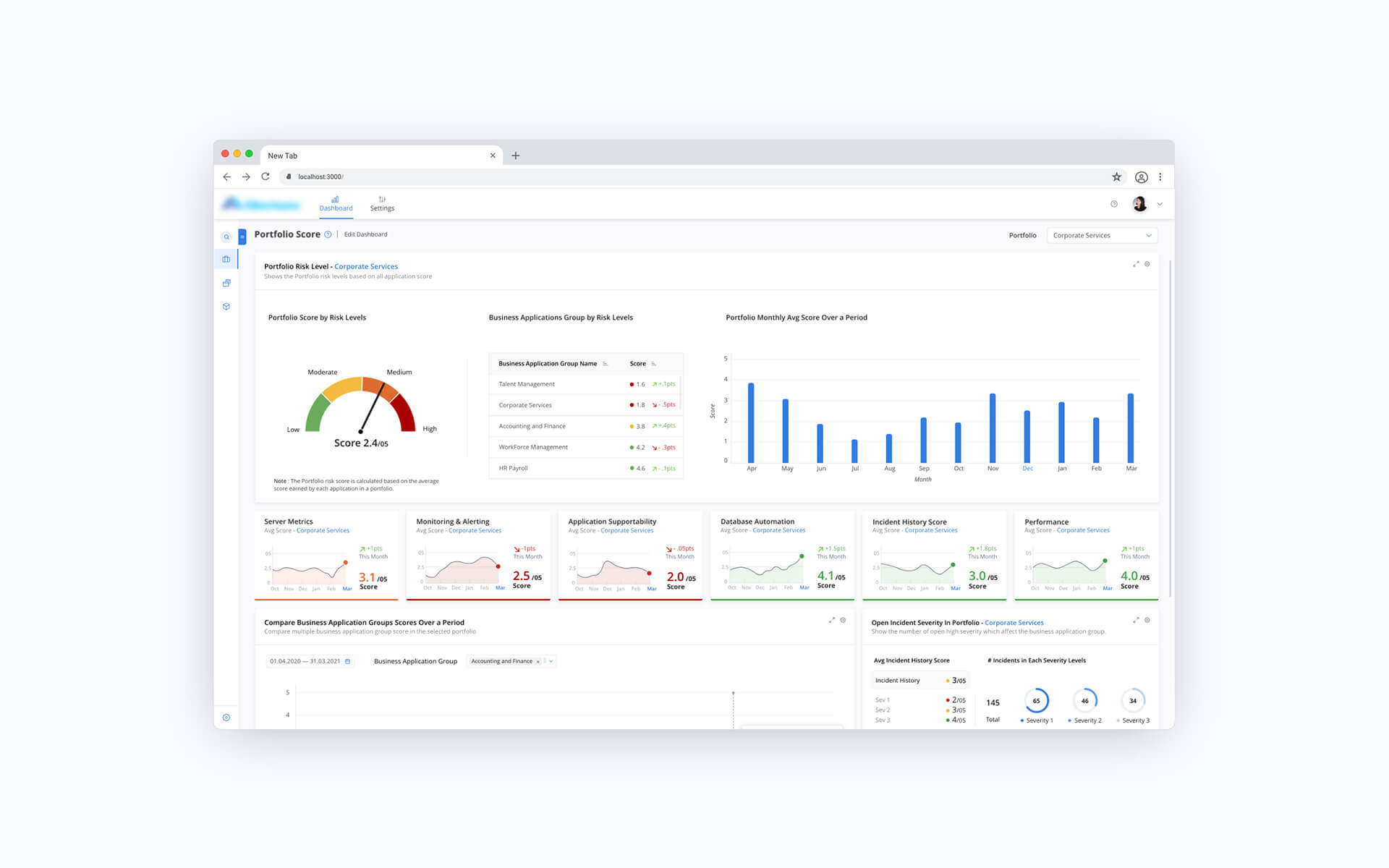Open the date range calendar icon
This screenshot has height=868, width=1389.
click(x=348, y=661)
